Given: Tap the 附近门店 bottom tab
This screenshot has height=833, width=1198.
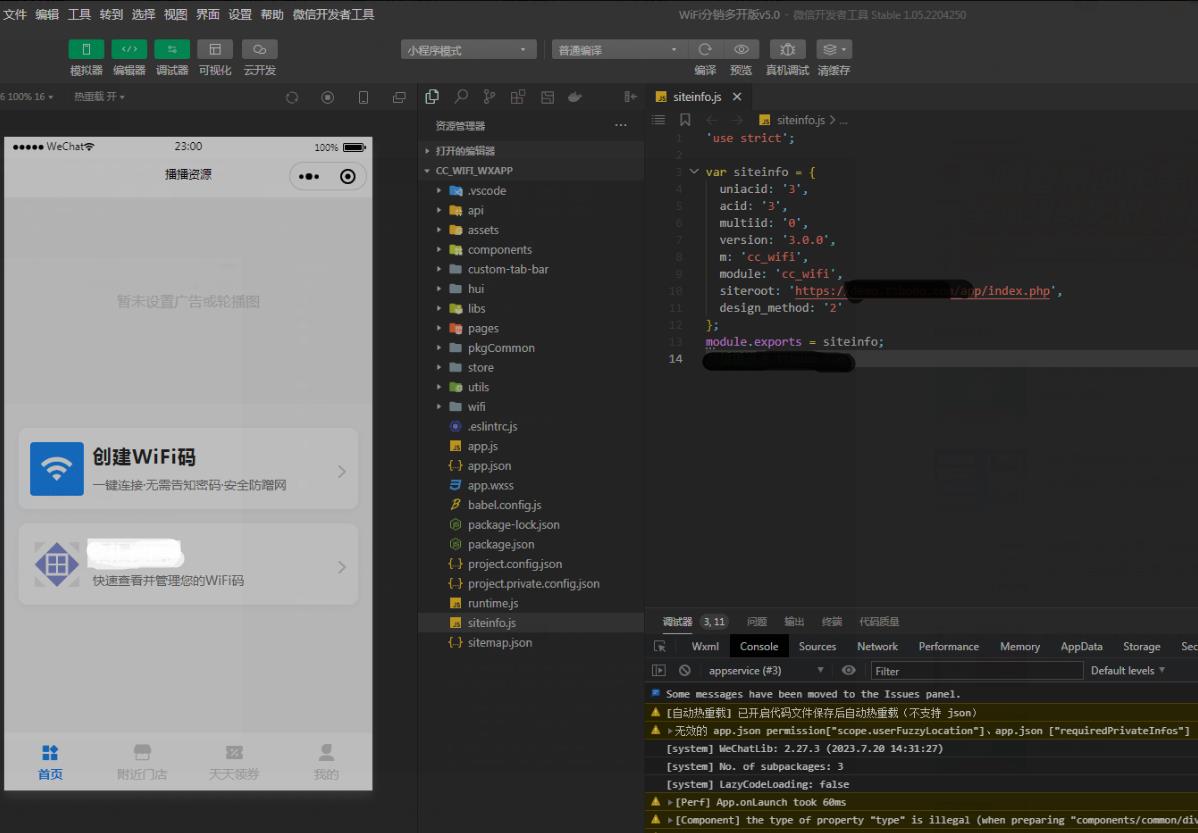Looking at the screenshot, I should click(x=142, y=762).
